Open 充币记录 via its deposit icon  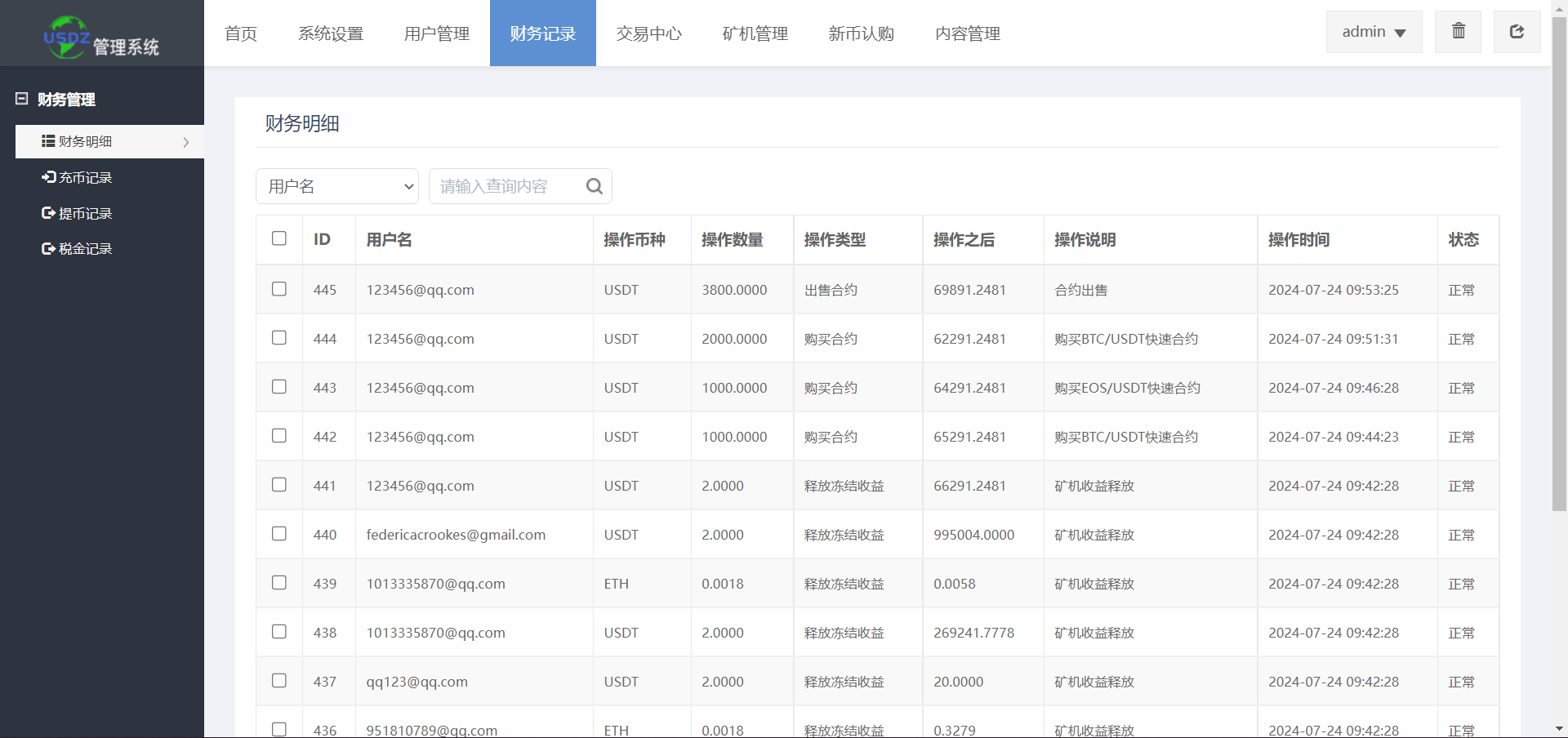pyautogui.click(x=48, y=177)
